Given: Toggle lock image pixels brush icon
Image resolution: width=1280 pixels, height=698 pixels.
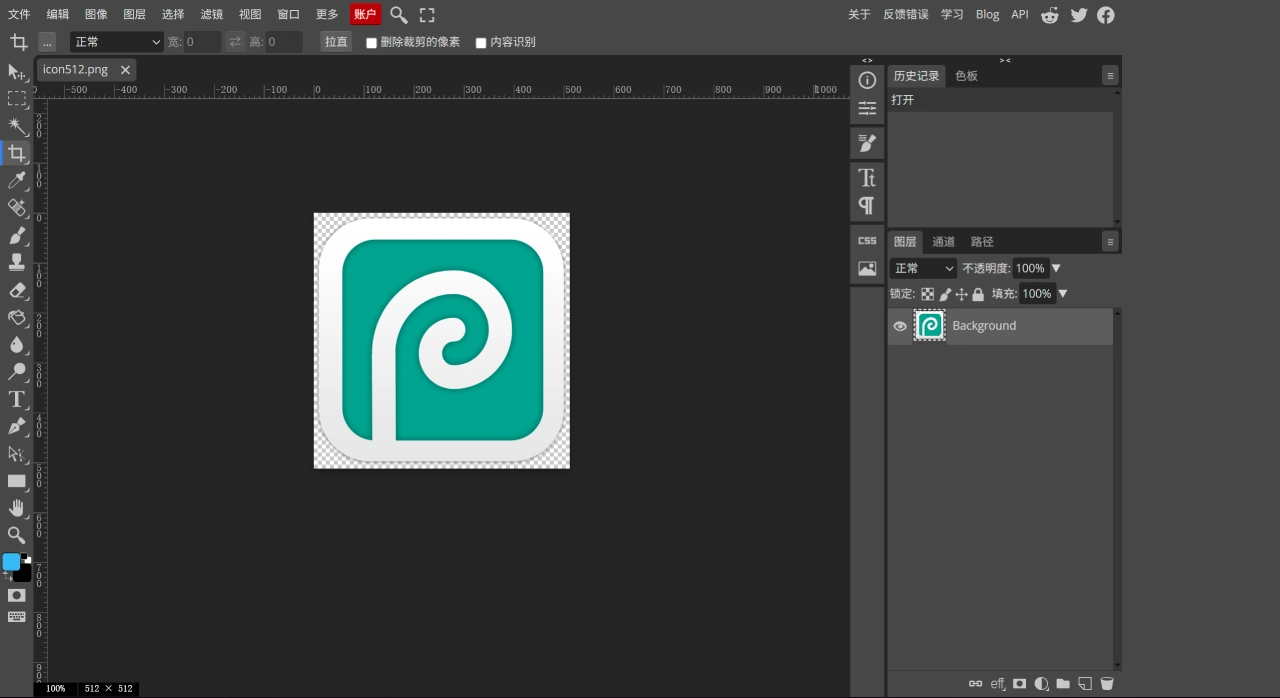Looking at the screenshot, I should pos(945,294).
